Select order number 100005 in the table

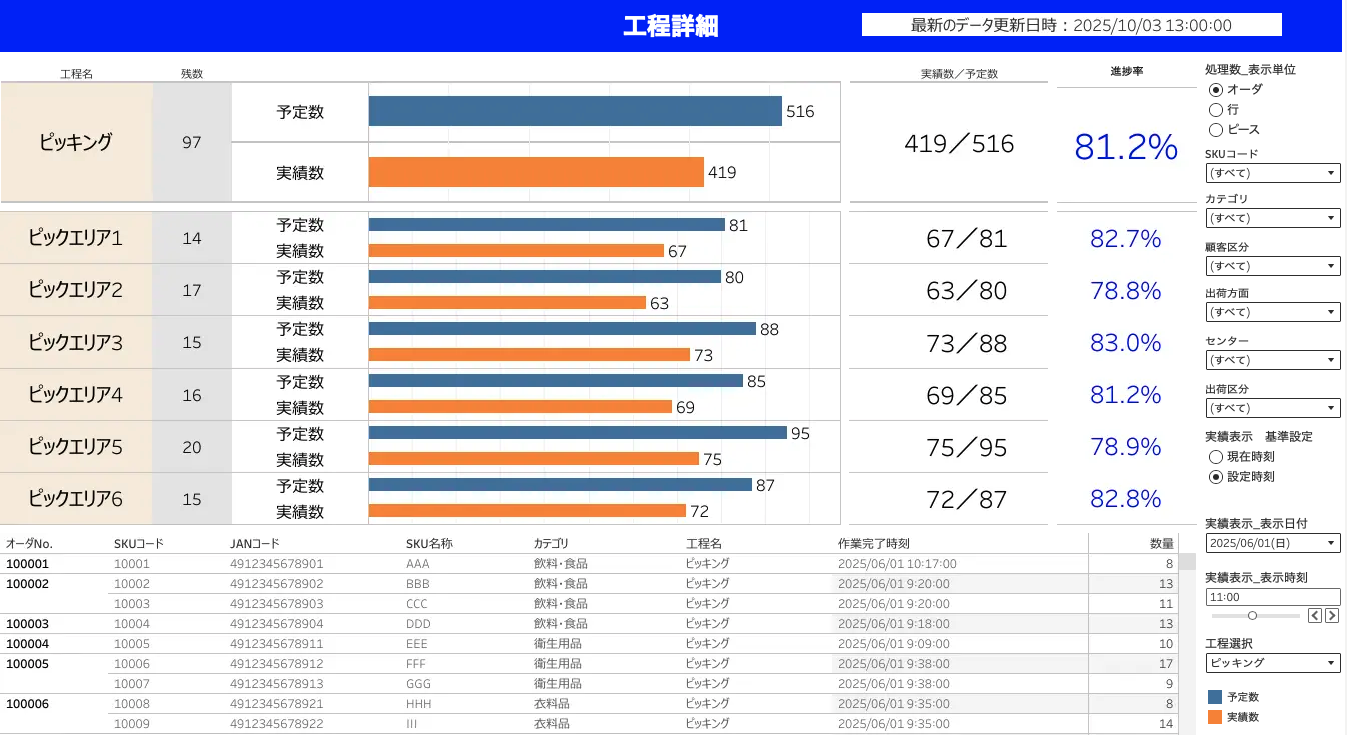pos(27,663)
